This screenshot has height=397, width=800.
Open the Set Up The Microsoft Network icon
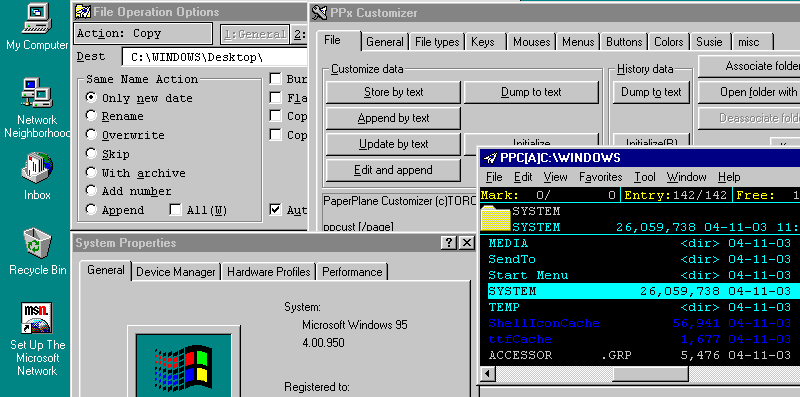37,339
